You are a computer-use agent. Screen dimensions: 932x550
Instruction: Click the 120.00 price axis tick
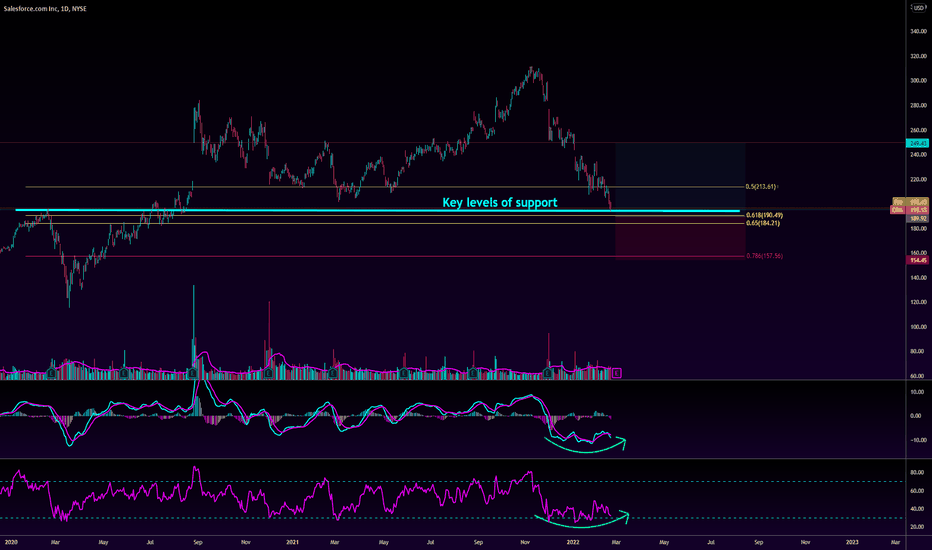[x=919, y=302]
